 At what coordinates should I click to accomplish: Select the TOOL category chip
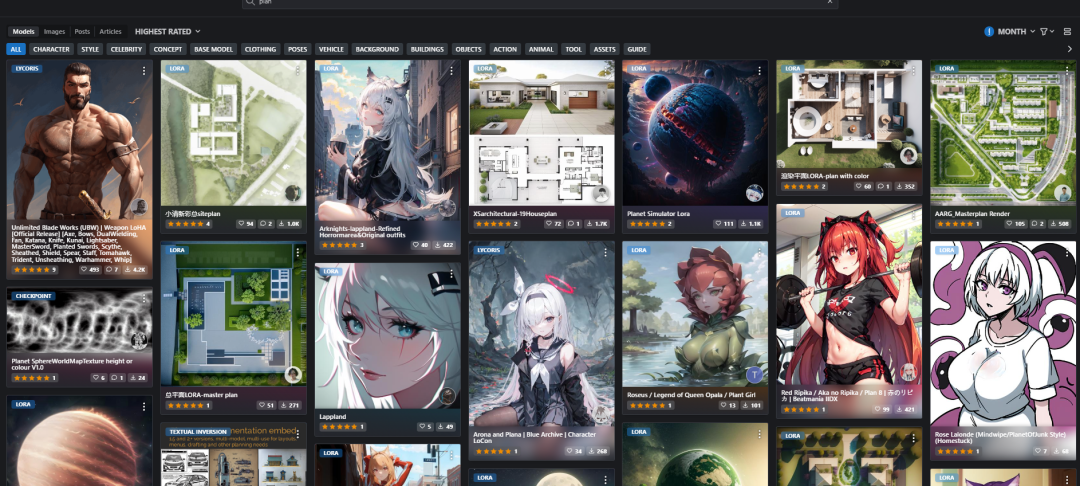(x=573, y=50)
